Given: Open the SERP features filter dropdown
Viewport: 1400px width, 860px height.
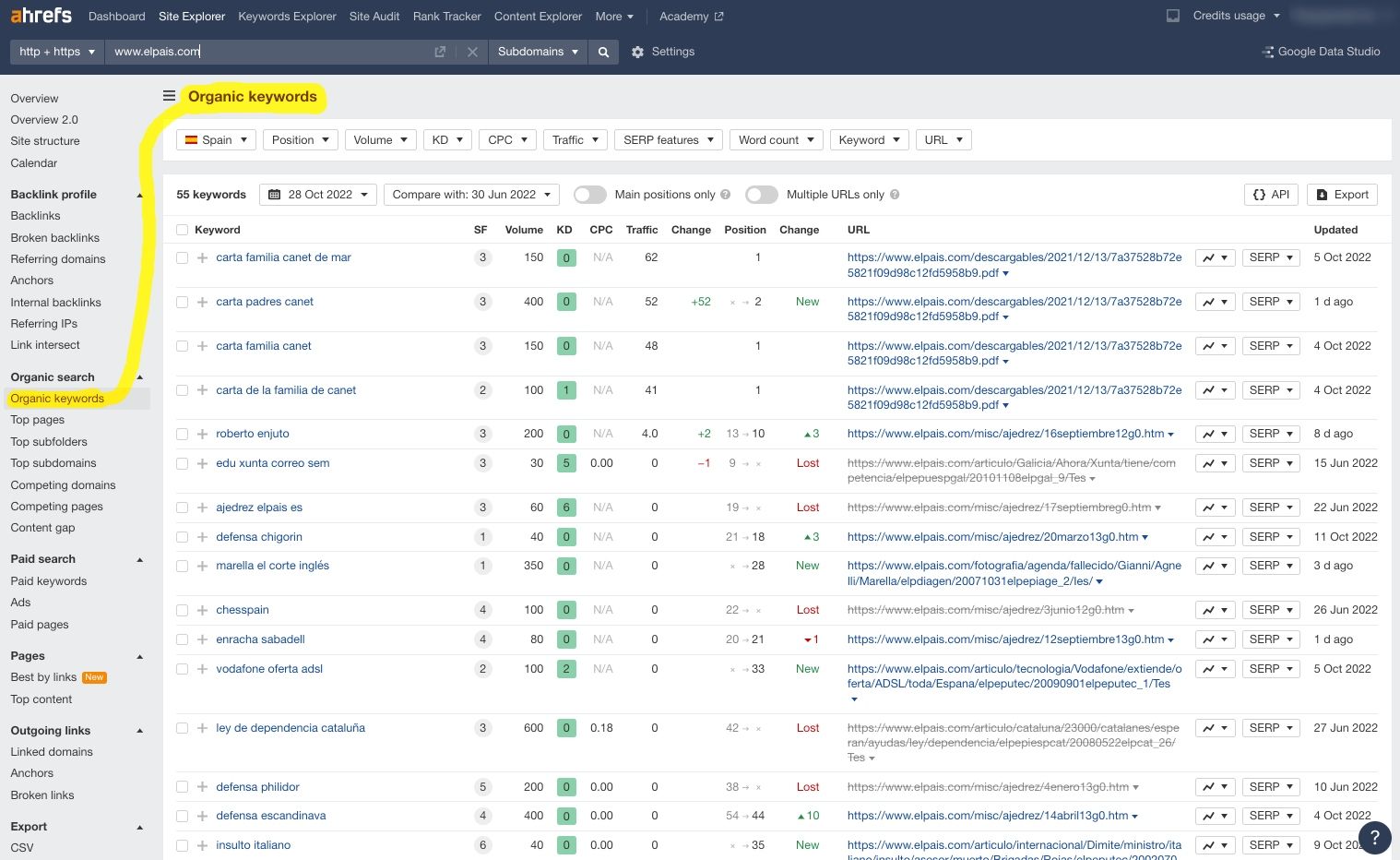Looking at the screenshot, I should click(x=669, y=140).
